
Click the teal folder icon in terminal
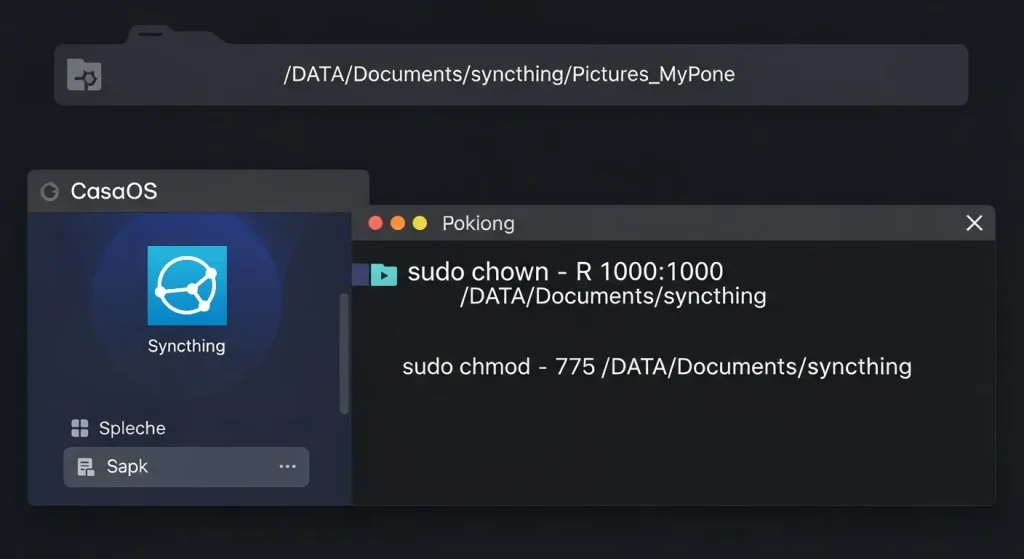pyautogui.click(x=383, y=274)
